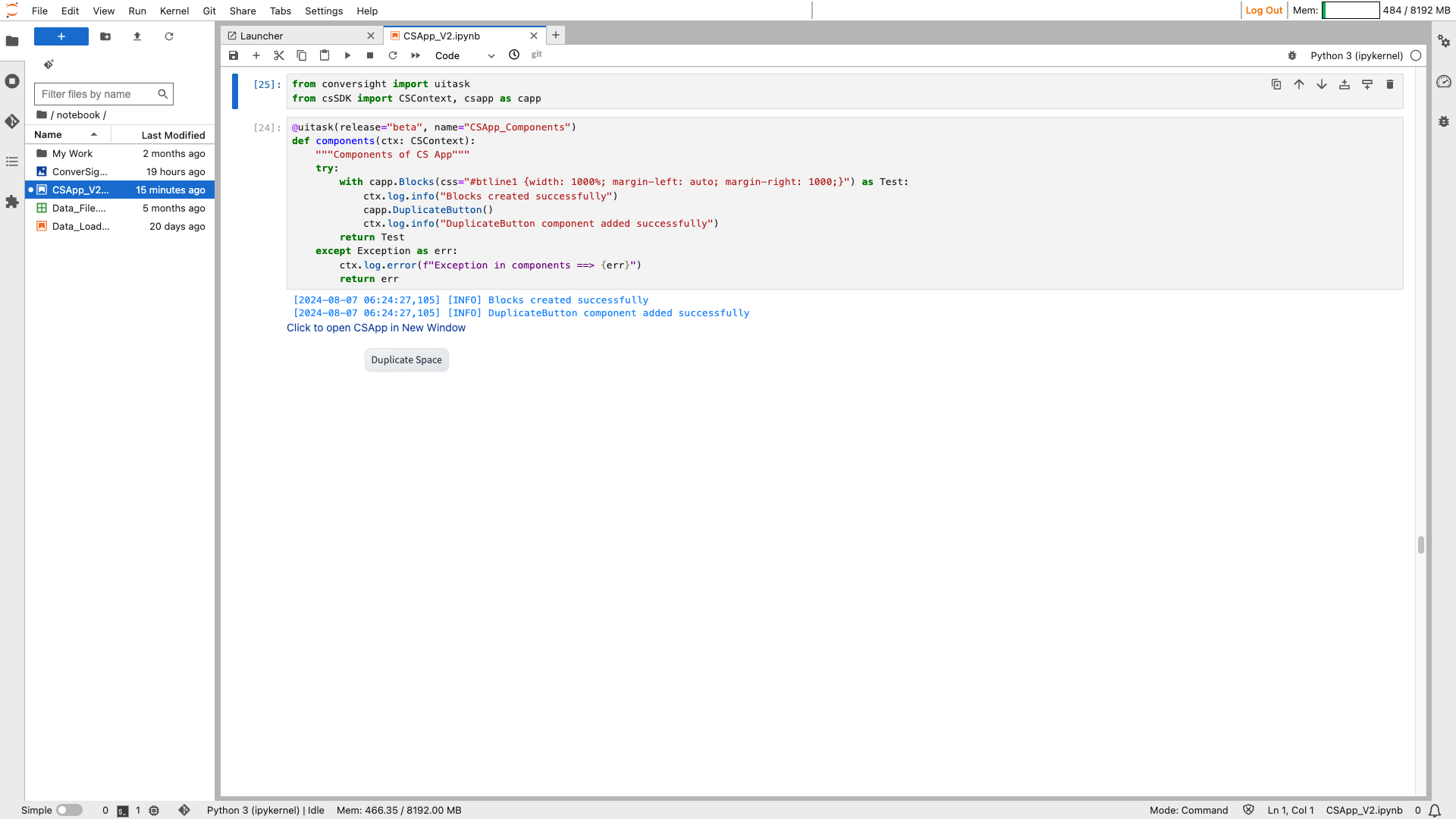1456x819 pixels.
Task: Open the Git sidebar panel
Action: (x=12, y=121)
